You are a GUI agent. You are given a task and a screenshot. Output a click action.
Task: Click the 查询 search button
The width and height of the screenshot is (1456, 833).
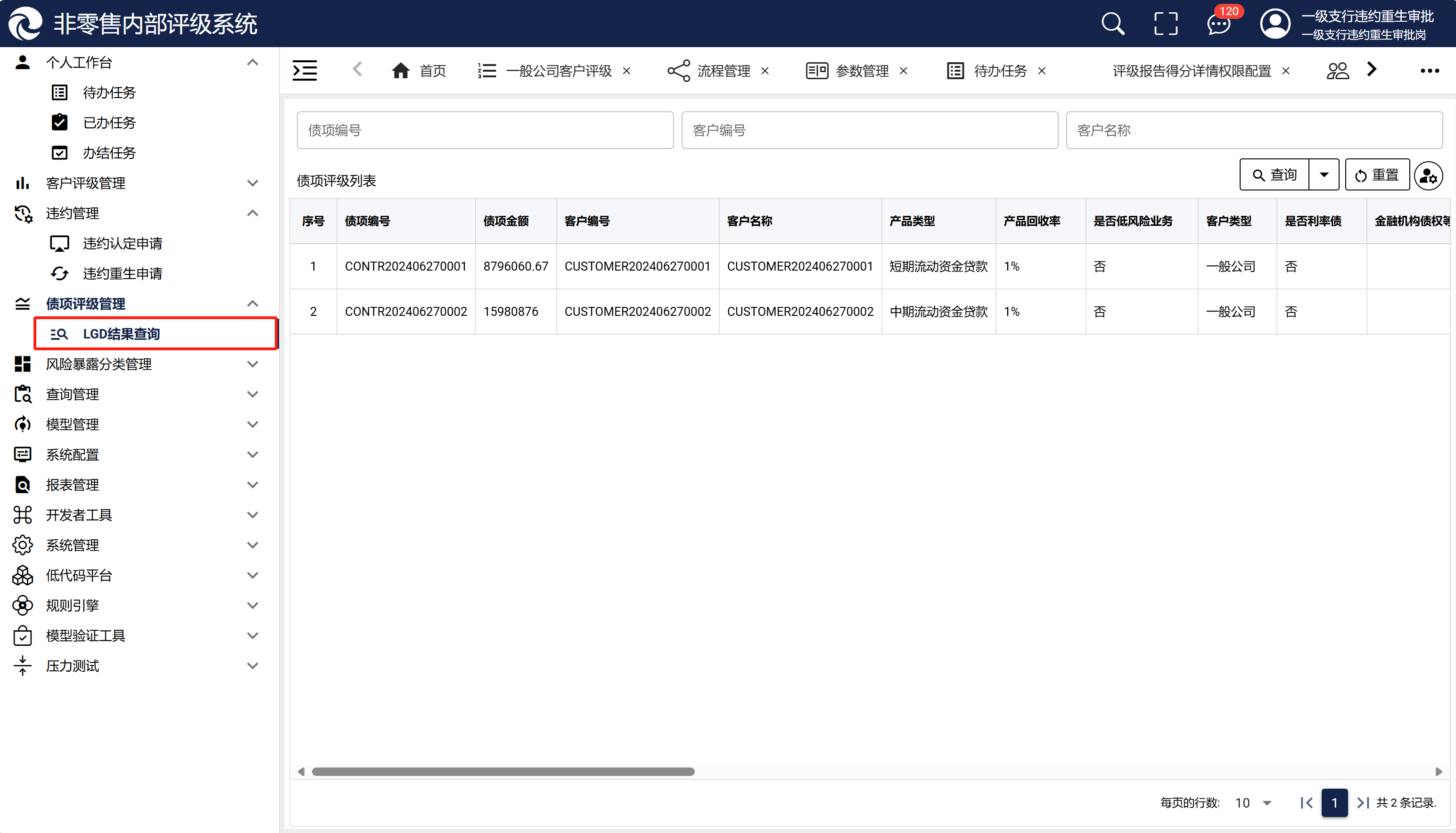pos(1274,175)
